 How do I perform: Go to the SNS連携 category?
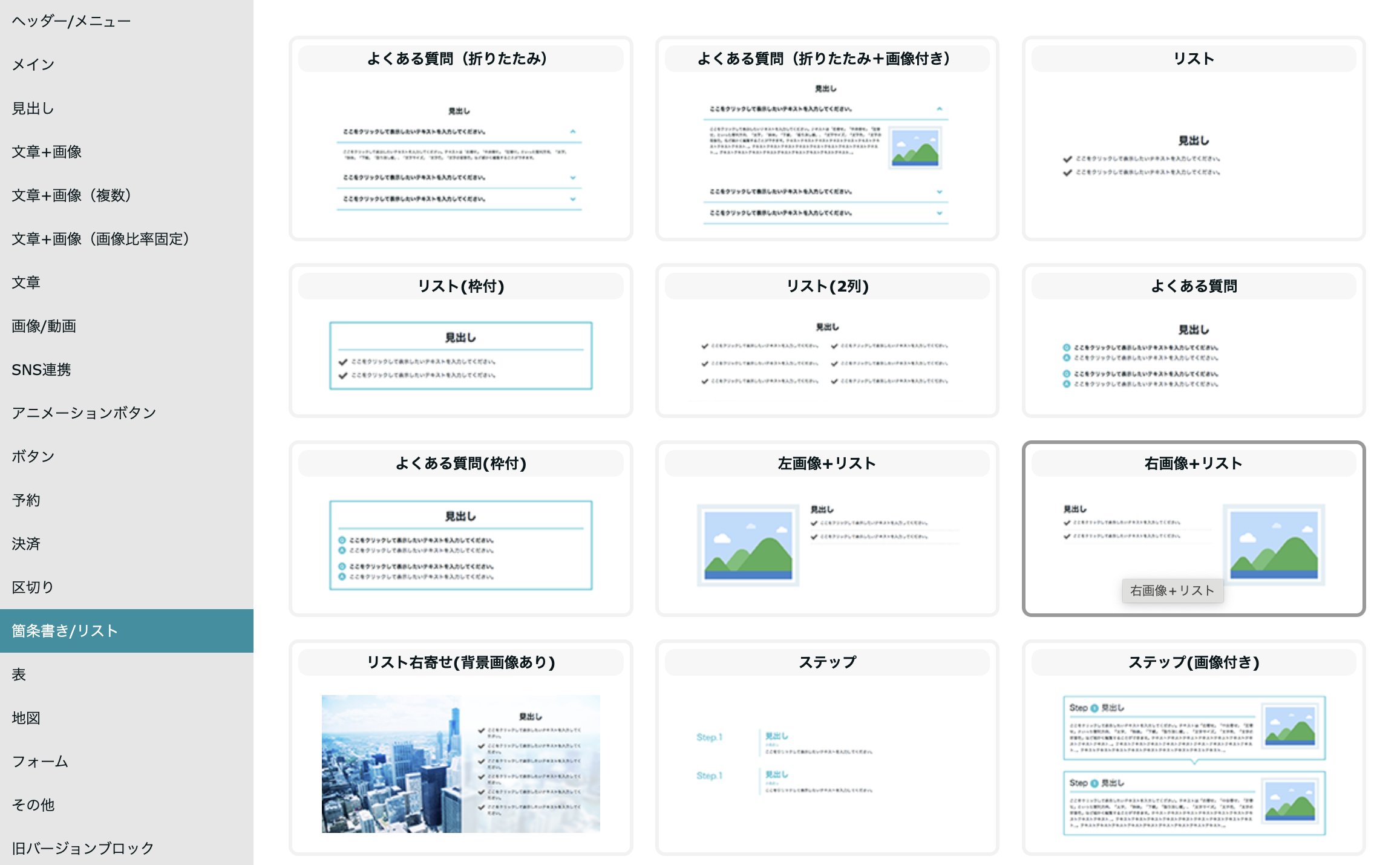41,370
